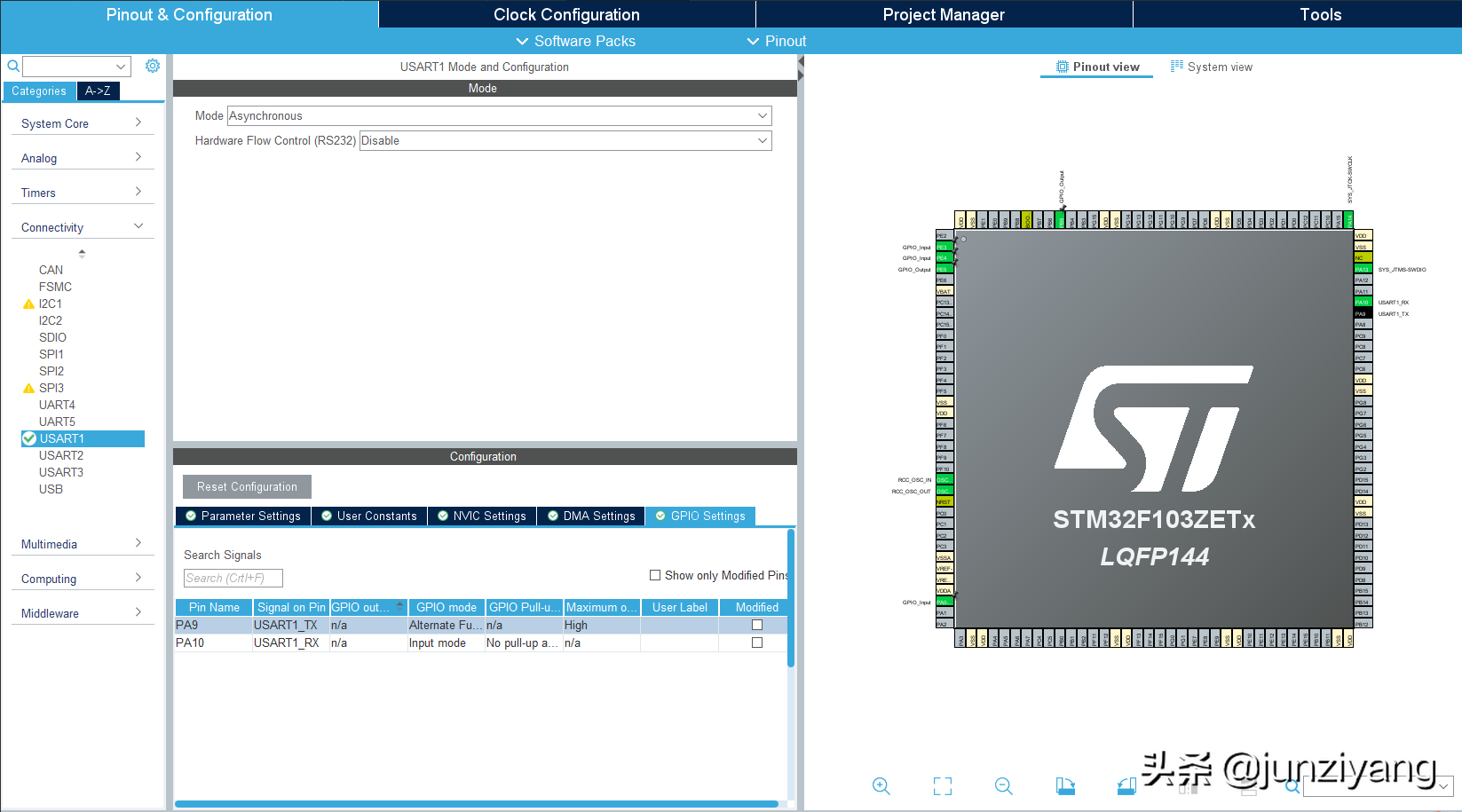Zoom in on the chip pinout view

pos(881,786)
